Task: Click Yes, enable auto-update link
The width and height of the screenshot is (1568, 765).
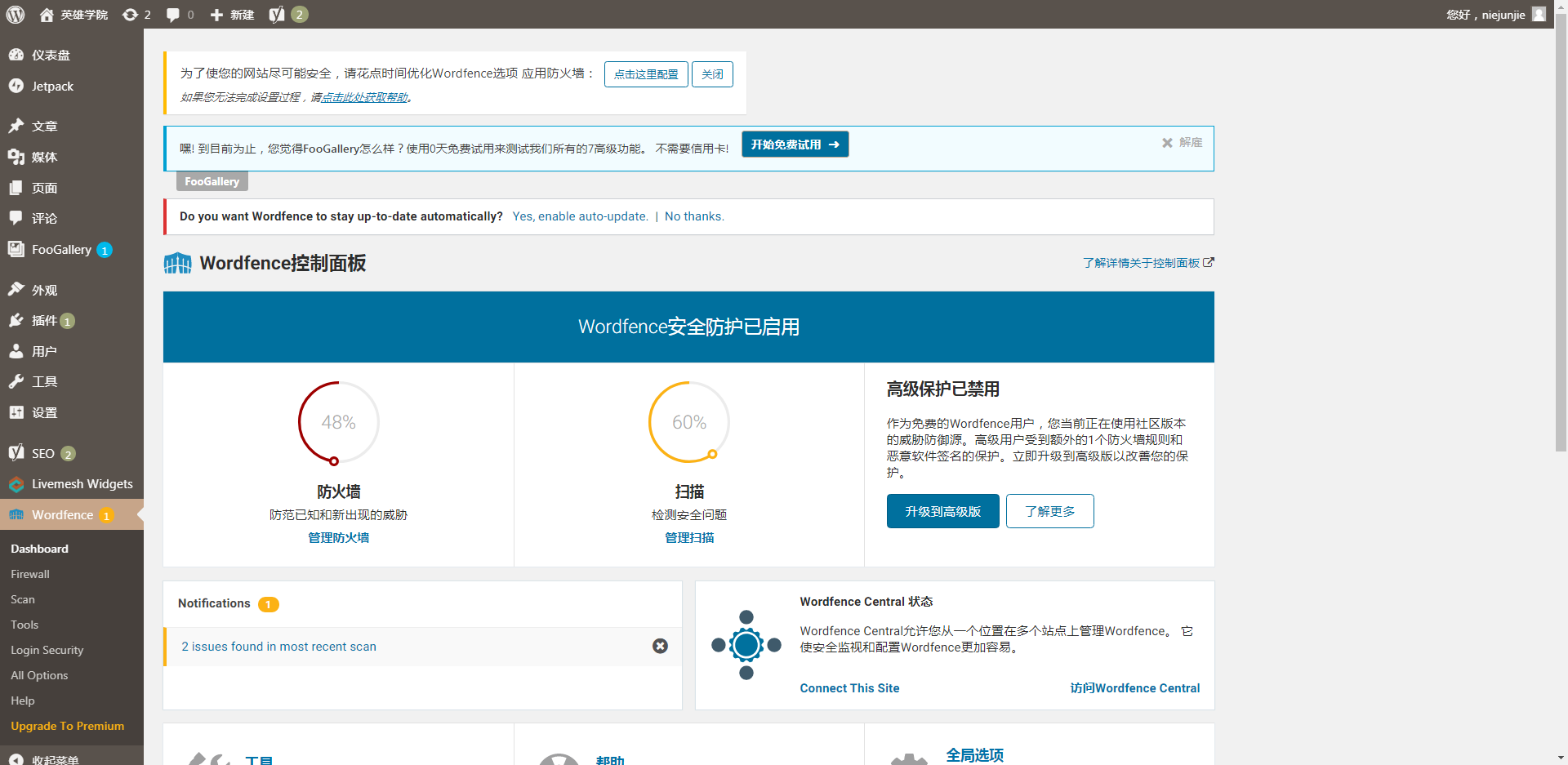Action: pos(580,216)
